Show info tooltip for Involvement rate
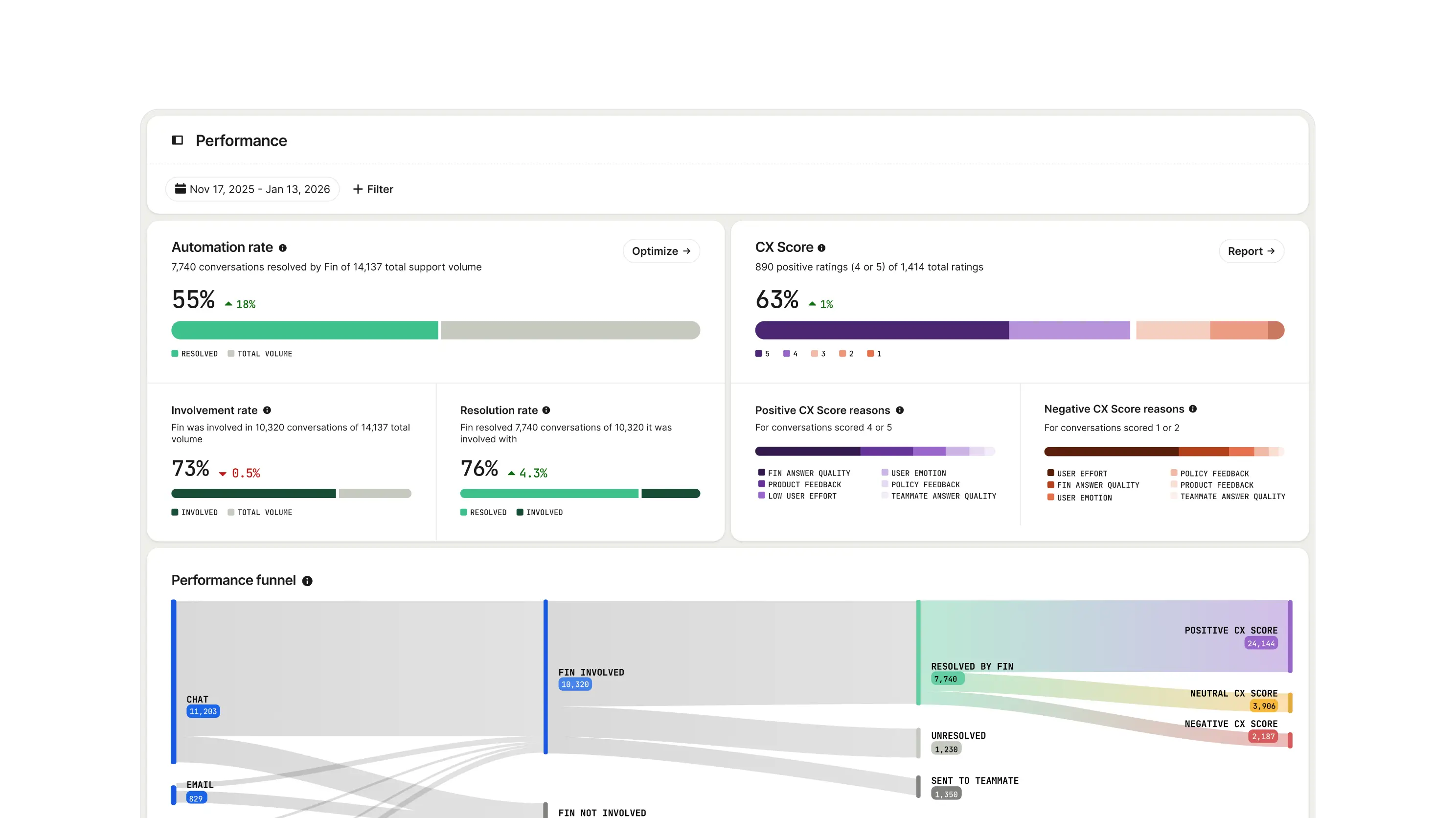The height and width of the screenshot is (818, 1456). [x=267, y=410]
